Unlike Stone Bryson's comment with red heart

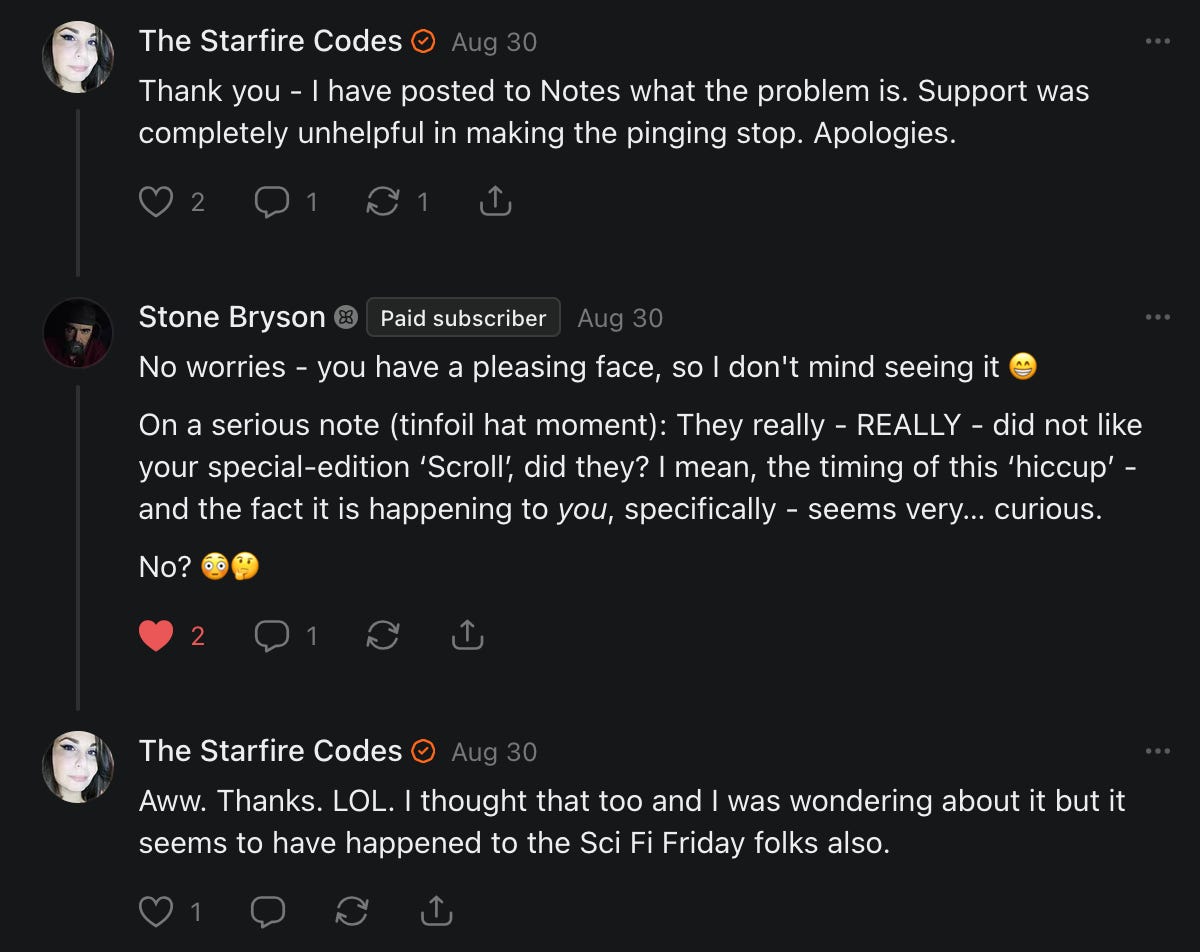[x=155, y=636]
